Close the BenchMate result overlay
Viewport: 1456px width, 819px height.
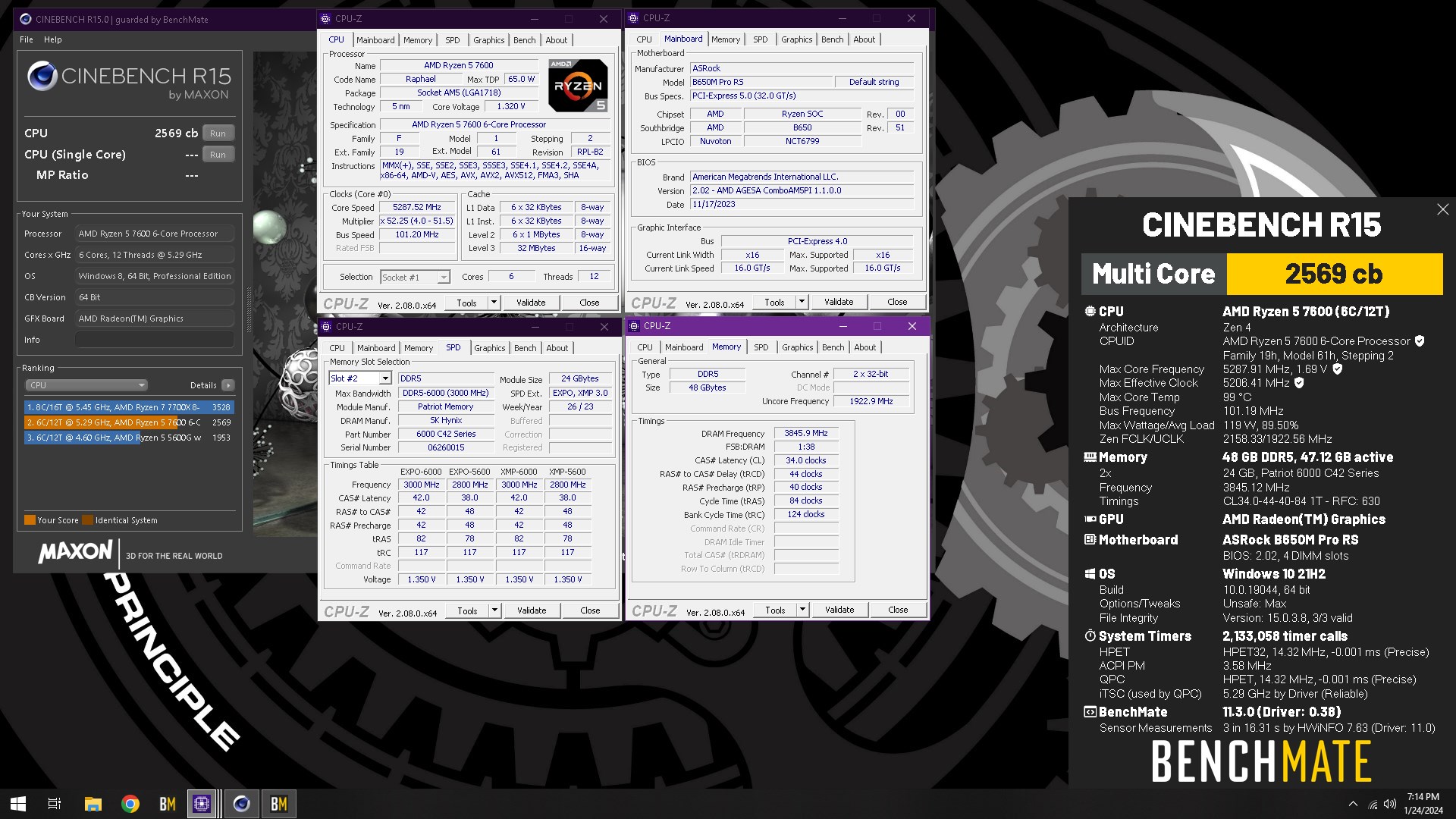pos(1442,209)
